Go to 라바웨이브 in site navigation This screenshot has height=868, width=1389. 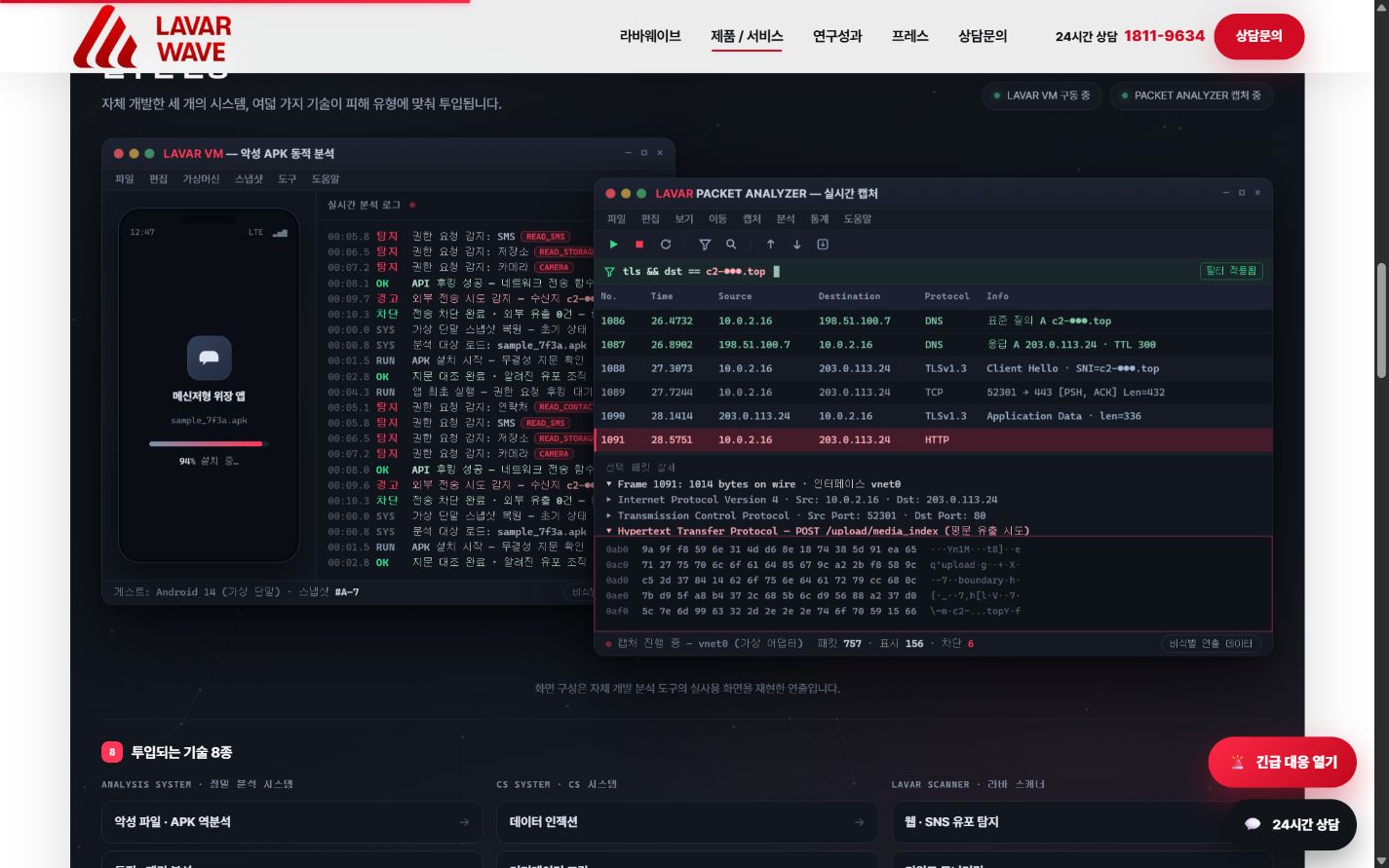click(650, 36)
